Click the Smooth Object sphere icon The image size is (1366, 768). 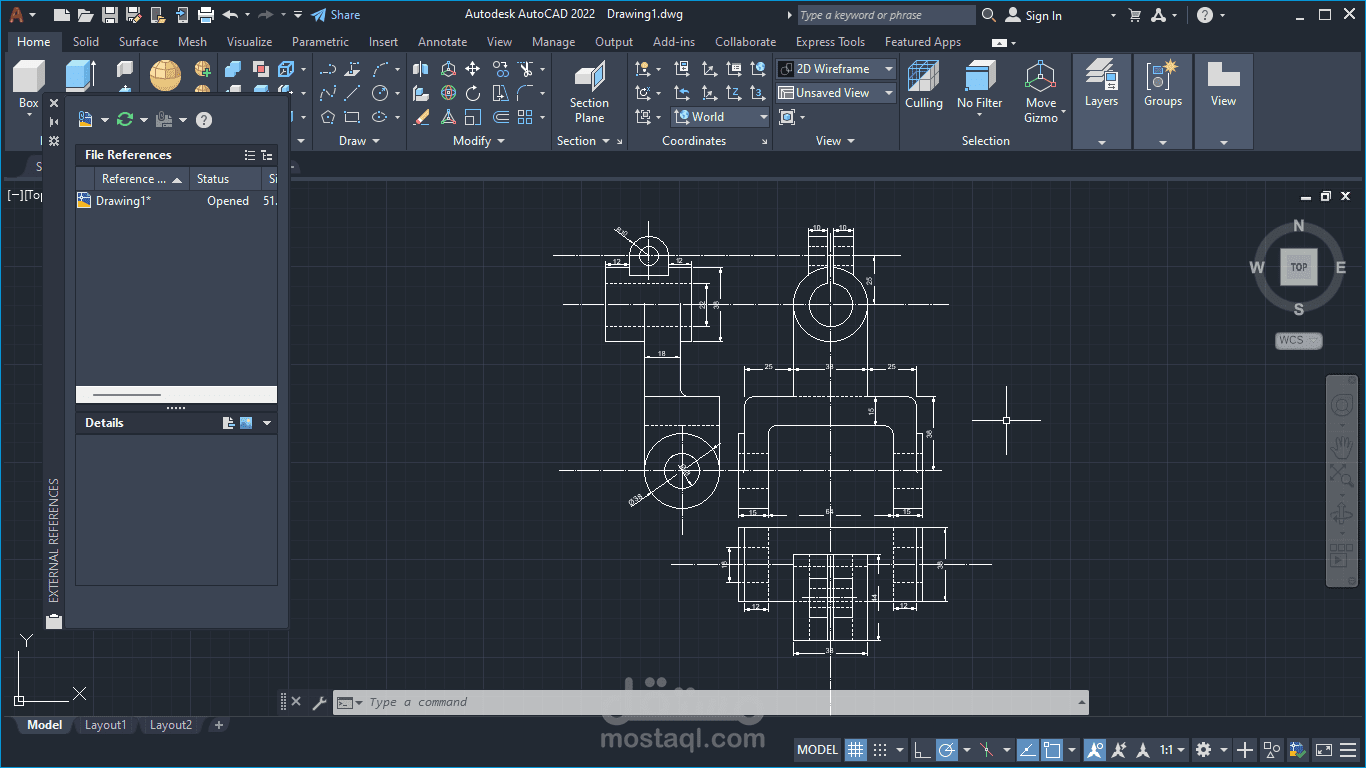point(165,75)
